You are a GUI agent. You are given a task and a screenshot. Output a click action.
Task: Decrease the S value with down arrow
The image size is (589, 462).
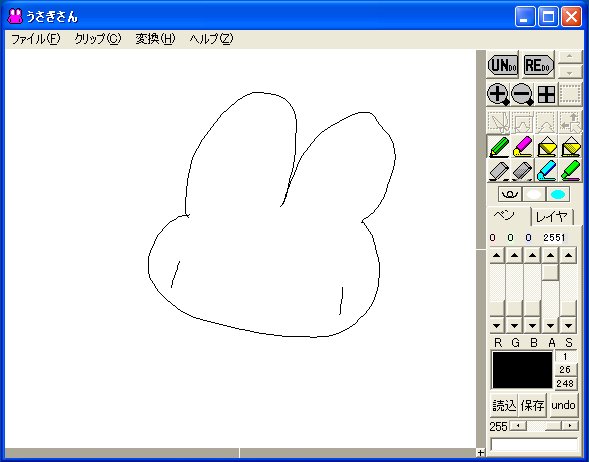[x=568, y=325]
